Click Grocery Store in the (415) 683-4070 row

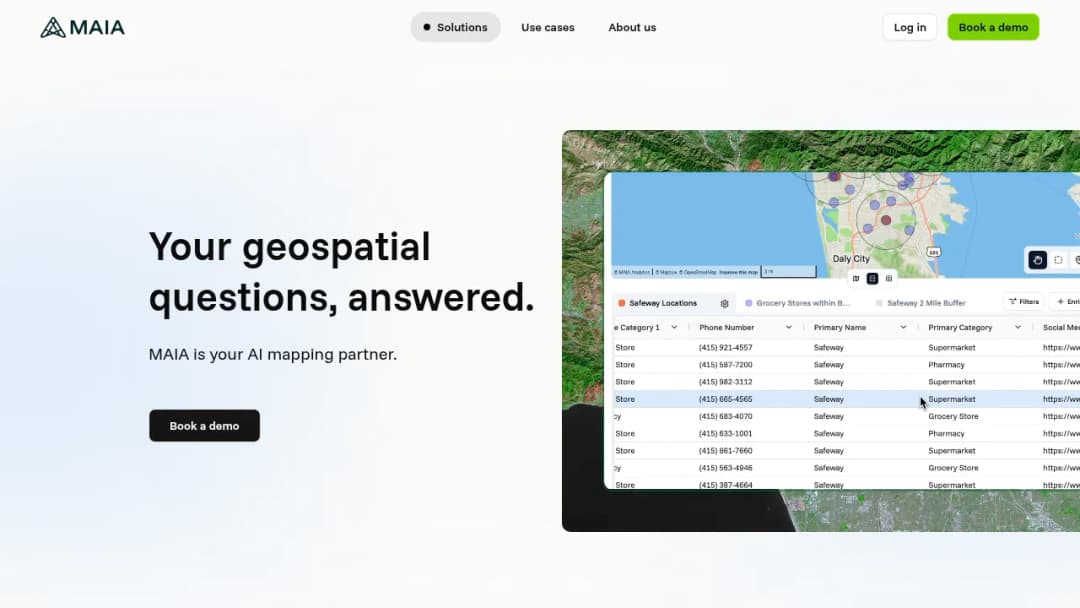953,417
